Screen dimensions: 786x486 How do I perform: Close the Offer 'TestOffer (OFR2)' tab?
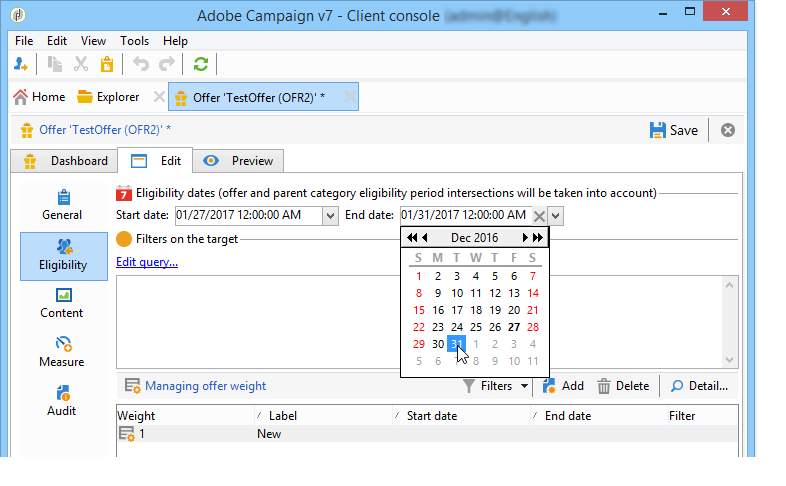[x=350, y=97]
